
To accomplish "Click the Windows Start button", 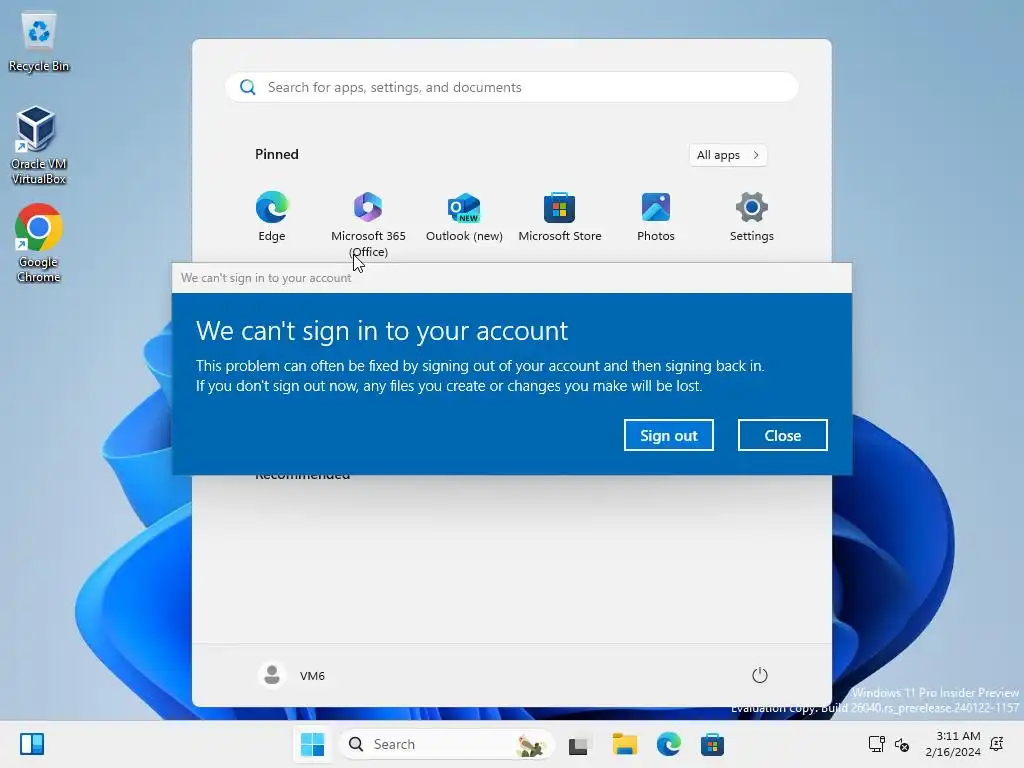I will [x=312, y=744].
